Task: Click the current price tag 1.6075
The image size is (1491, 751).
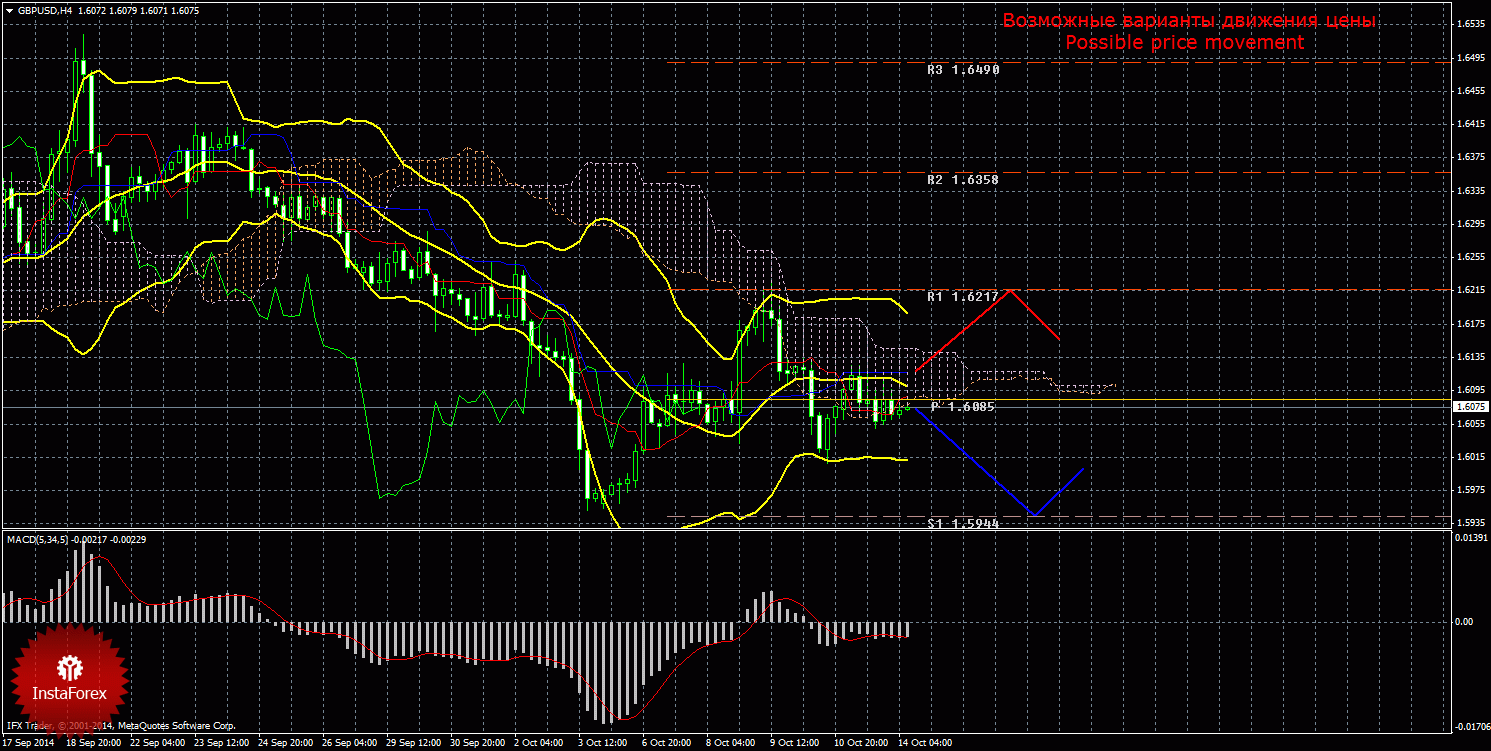Action: point(1470,407)
